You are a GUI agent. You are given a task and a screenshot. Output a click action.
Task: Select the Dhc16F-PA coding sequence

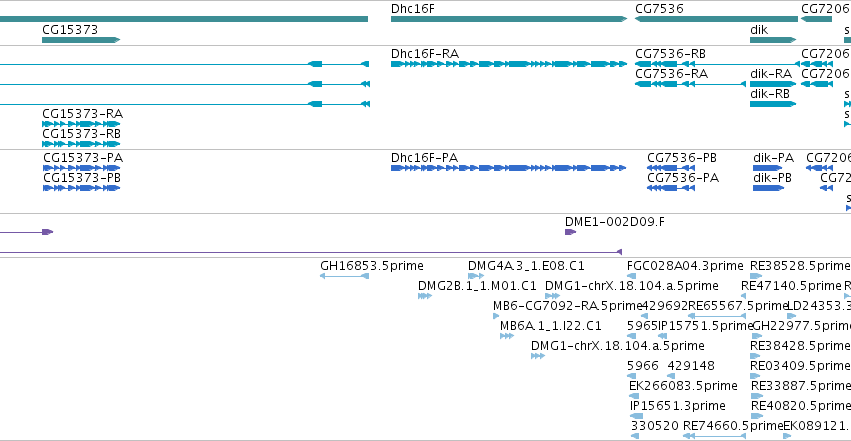pos(508,168)
